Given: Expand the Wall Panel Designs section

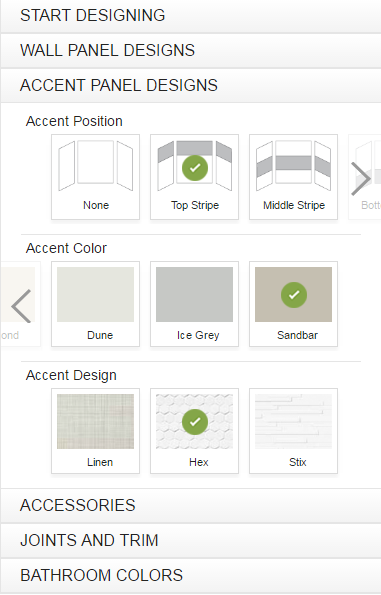Looking at the screenshot, I should tap(191, 51).
